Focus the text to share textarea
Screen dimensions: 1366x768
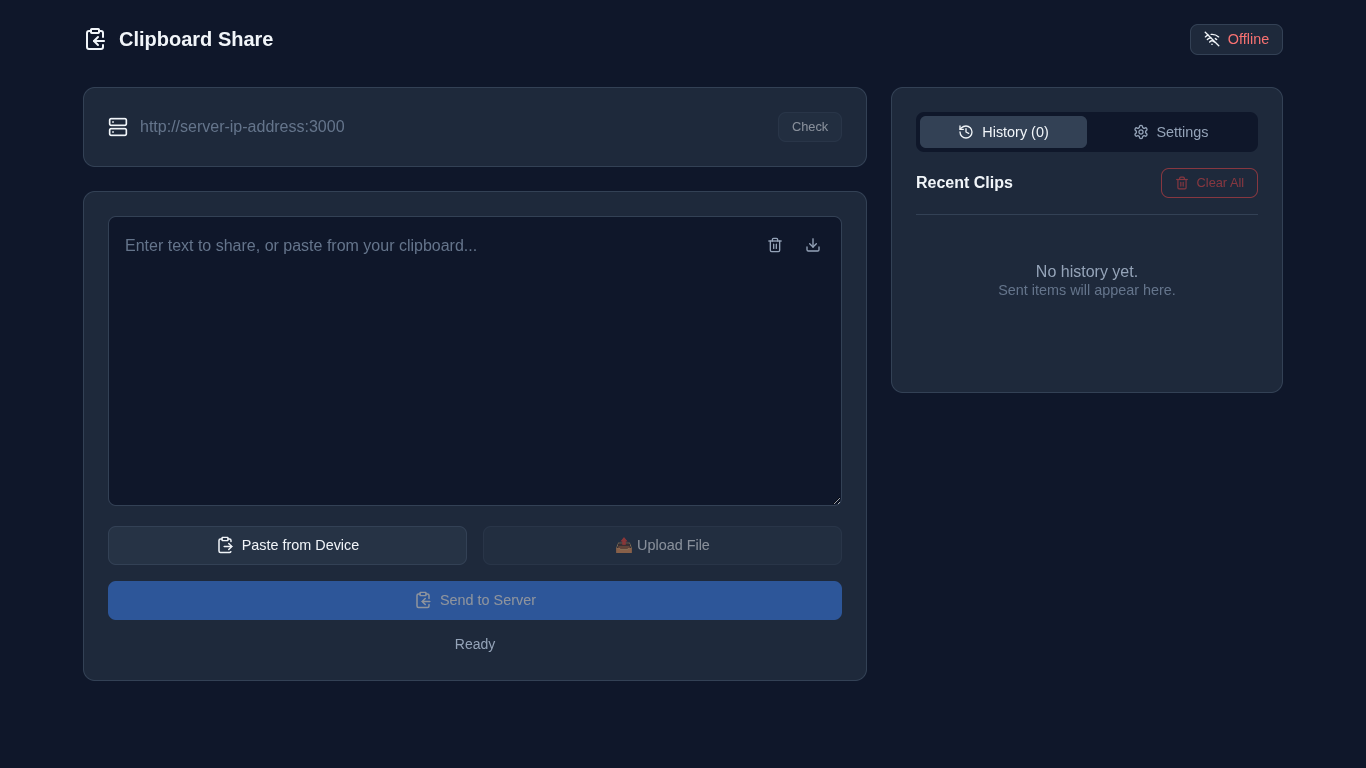pyautogui.click(x=475, y=361)
